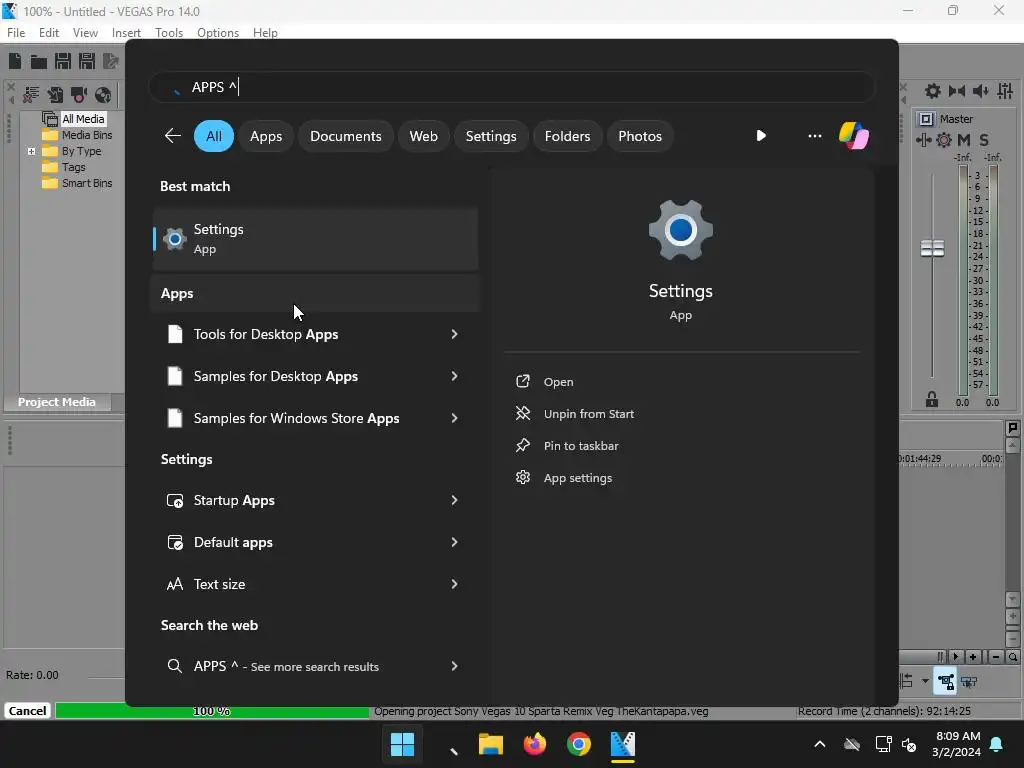The width and height of the screenshot is (1024, 768).
Task: Expand Startup Apps result chevron
Action: [455, 500]
